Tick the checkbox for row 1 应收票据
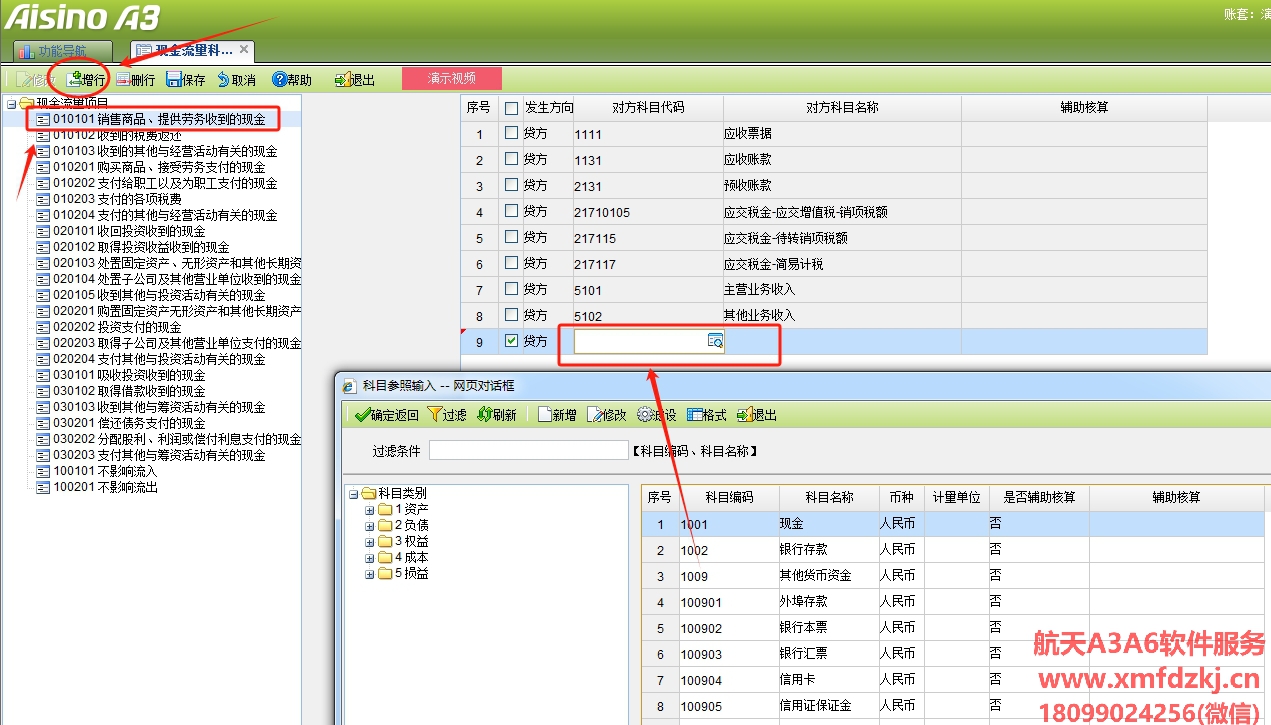1271x725 pixels. [512, 133]
